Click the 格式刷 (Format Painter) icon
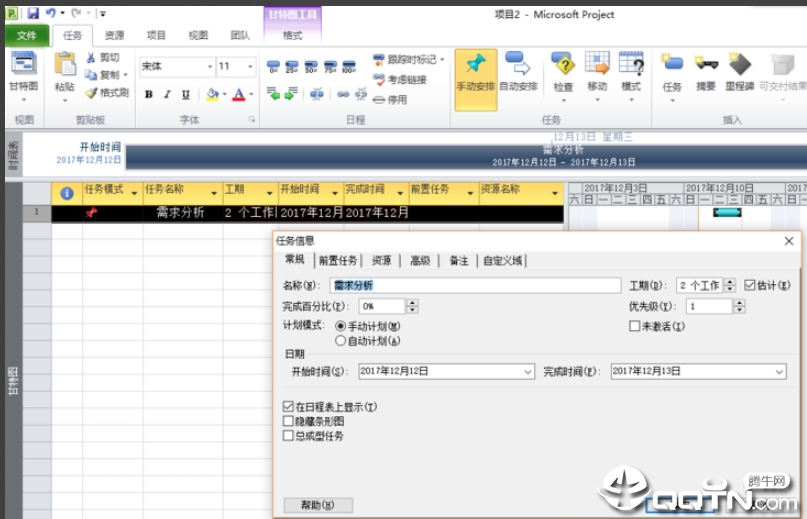This screenshot has width=807, height=519. 92,92
